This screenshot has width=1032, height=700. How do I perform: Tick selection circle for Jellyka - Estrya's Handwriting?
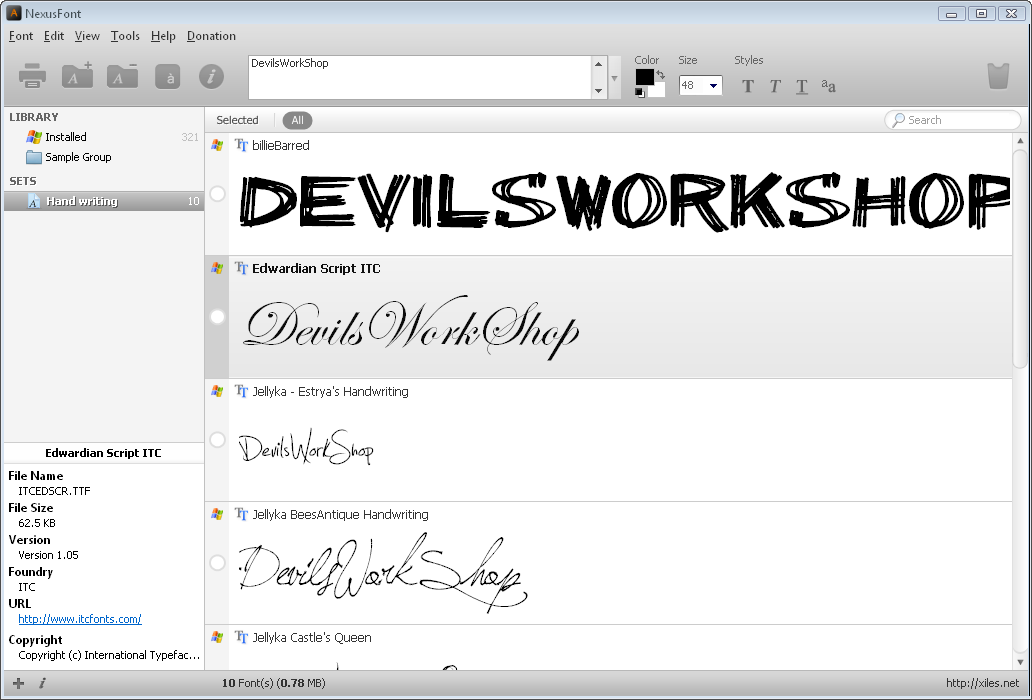click(x=217, y=440)
